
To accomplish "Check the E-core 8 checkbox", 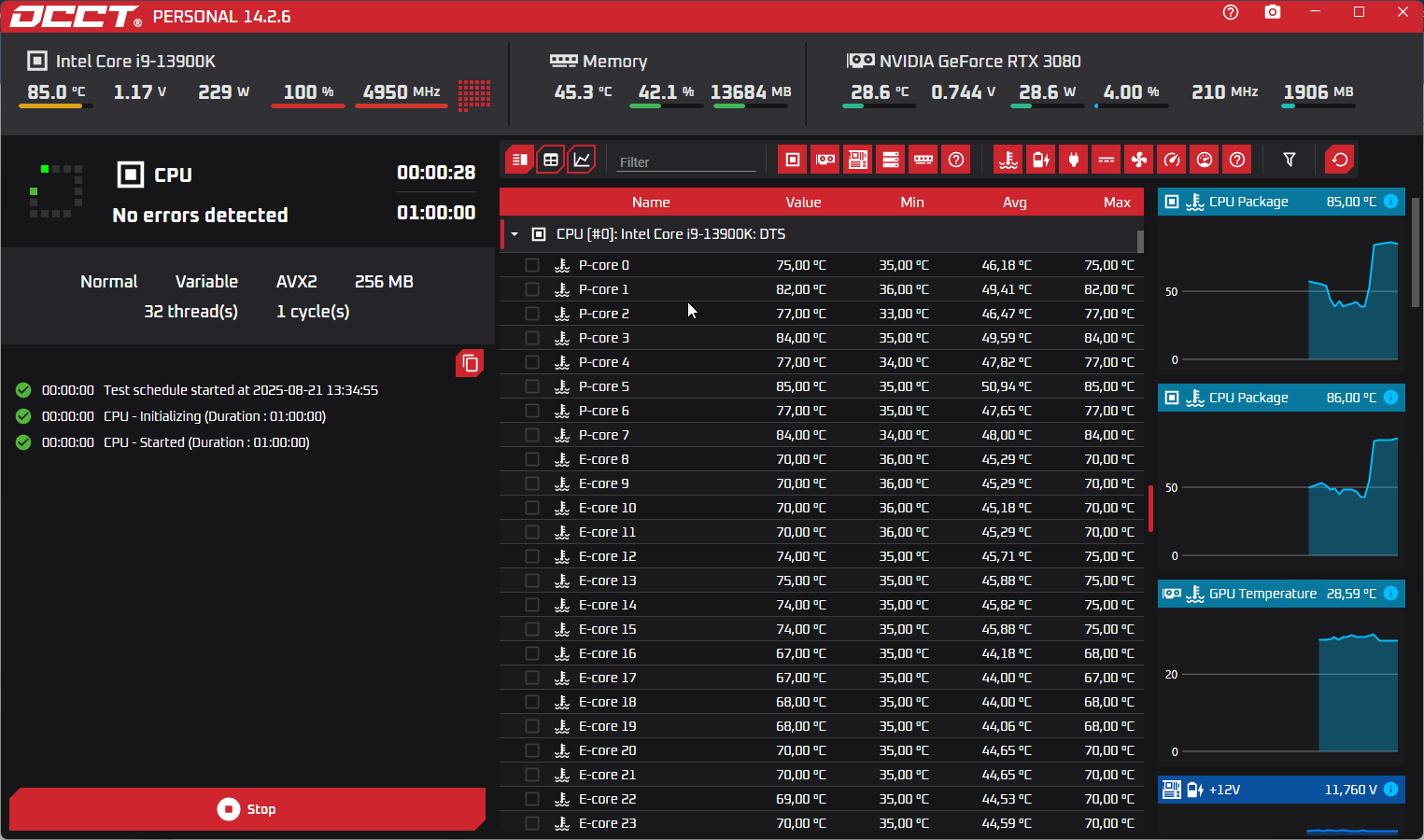I will pos(532,459).
